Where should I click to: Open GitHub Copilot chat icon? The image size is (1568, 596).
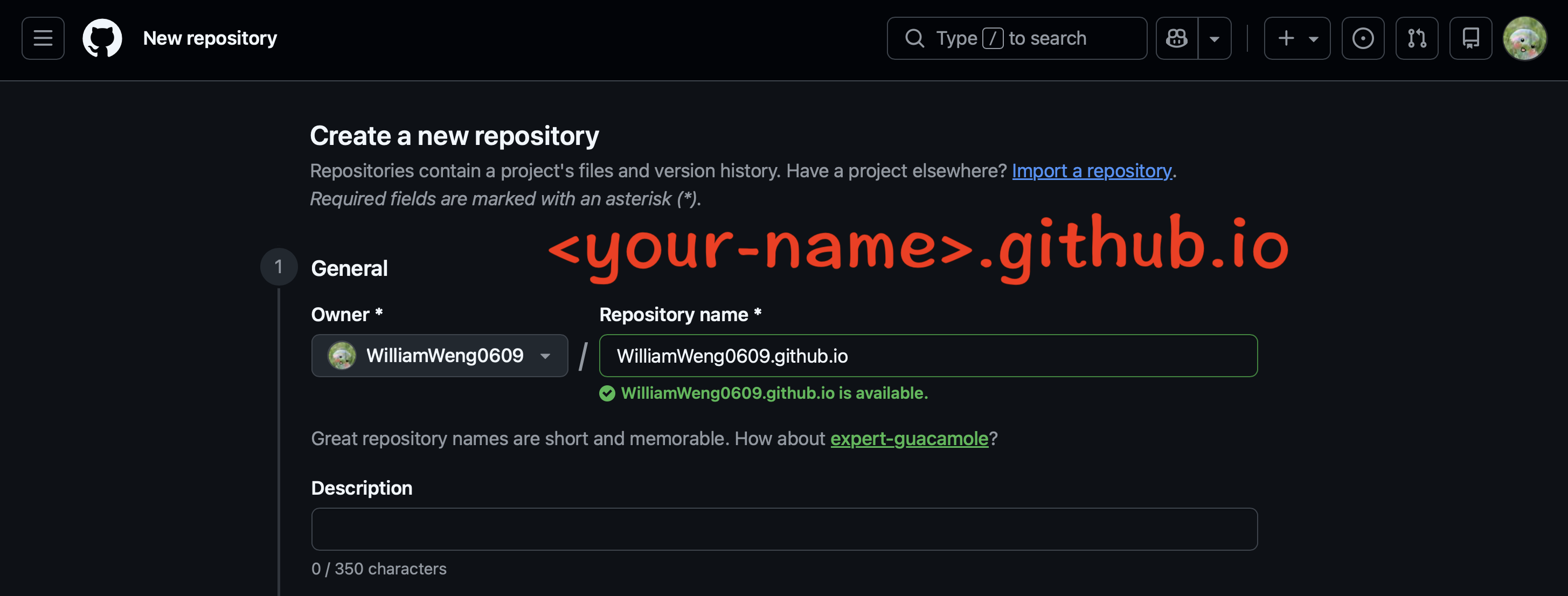click(1176, 38)
